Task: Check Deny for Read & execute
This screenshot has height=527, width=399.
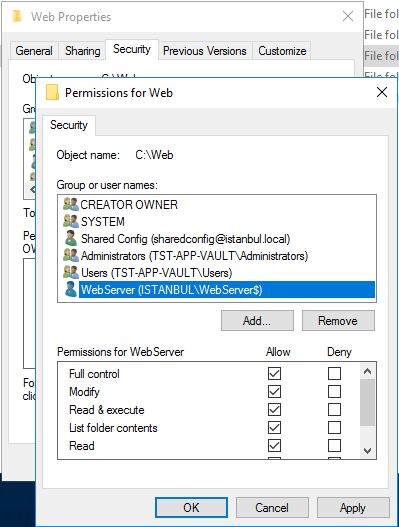Action: tap(334, 409)
